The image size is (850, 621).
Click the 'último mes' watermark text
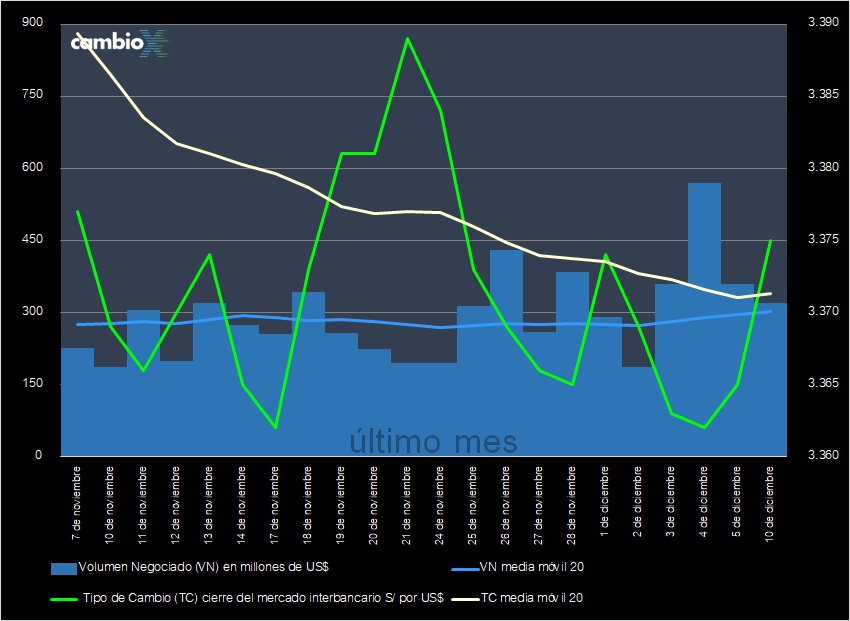tap(432, 441)
